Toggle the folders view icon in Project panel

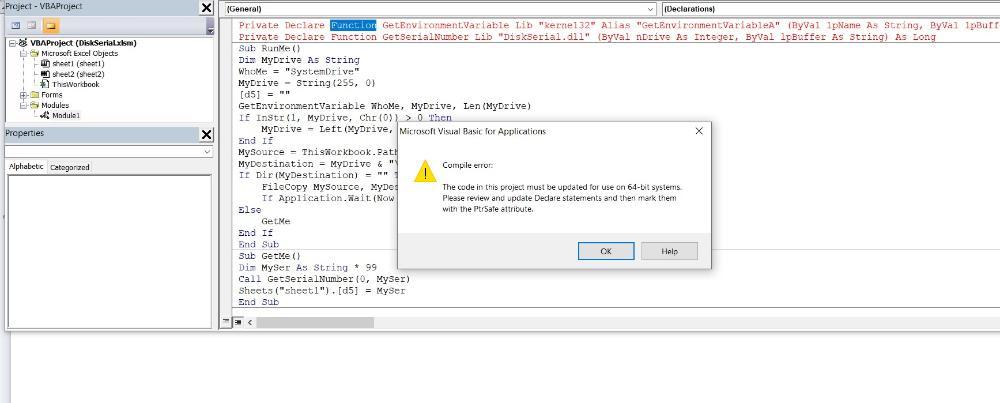pos(51,26)
